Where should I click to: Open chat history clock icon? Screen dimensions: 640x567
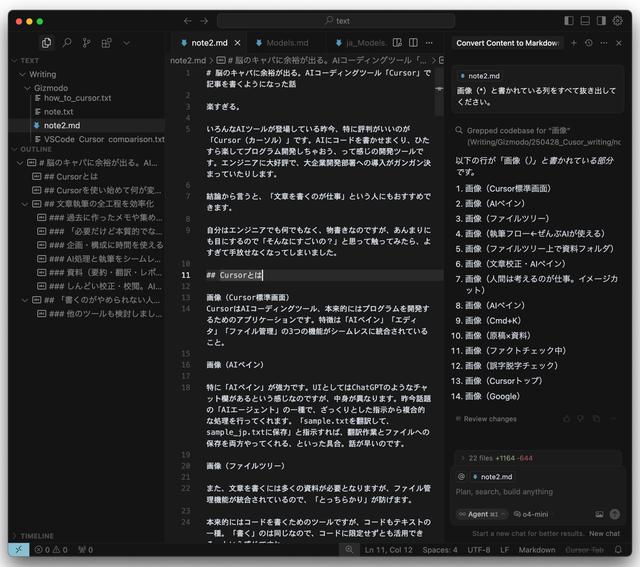pos(589,43)
